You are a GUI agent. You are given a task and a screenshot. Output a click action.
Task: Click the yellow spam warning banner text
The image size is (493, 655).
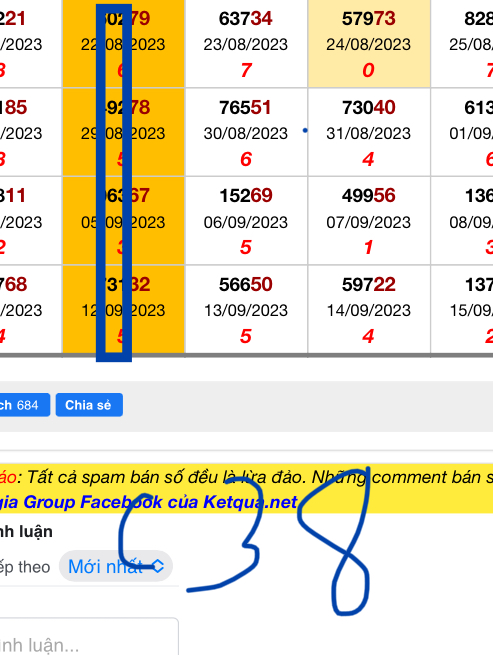tap(246, 477)
